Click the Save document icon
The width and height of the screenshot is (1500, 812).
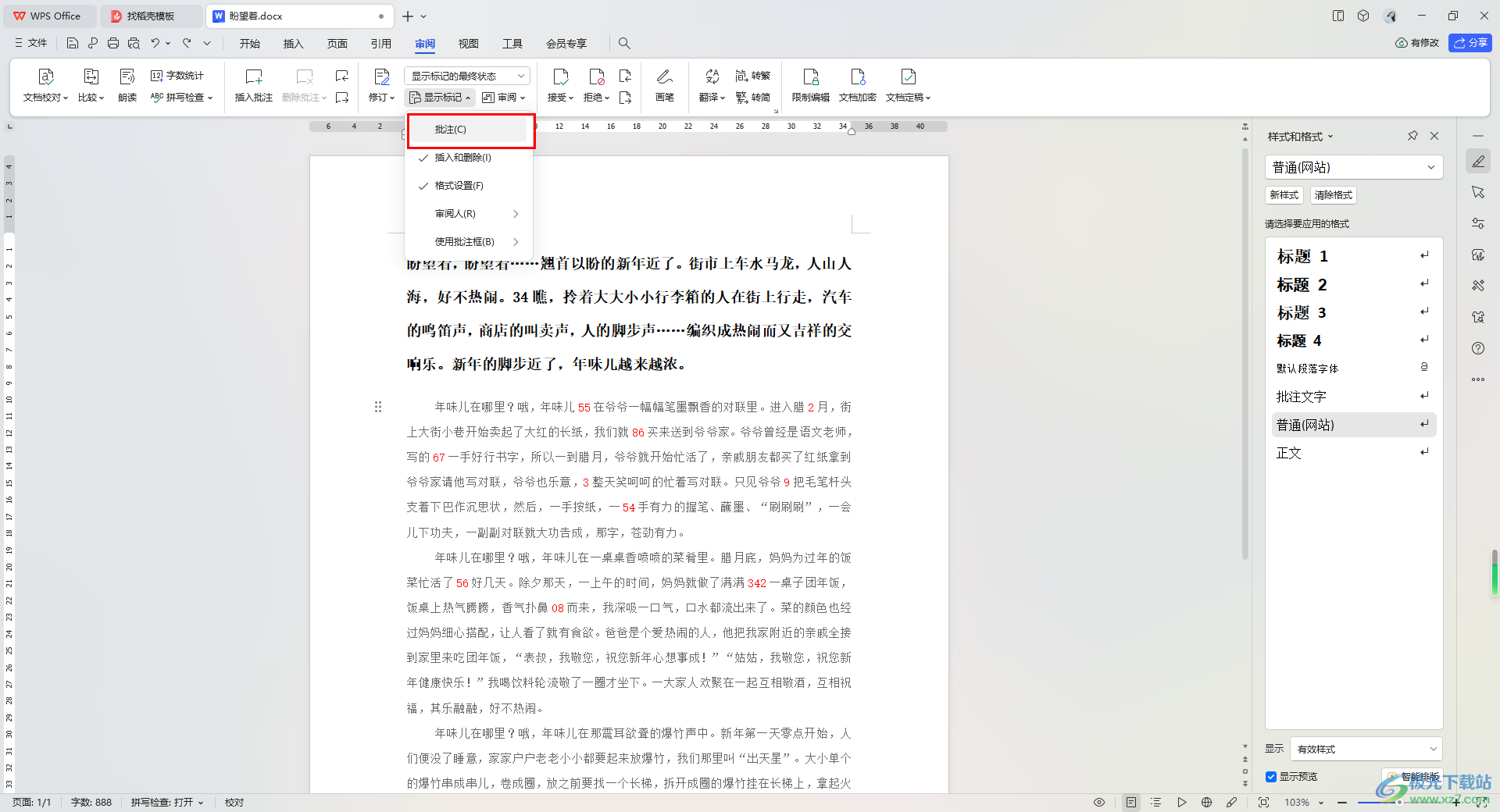pos(72,44)
